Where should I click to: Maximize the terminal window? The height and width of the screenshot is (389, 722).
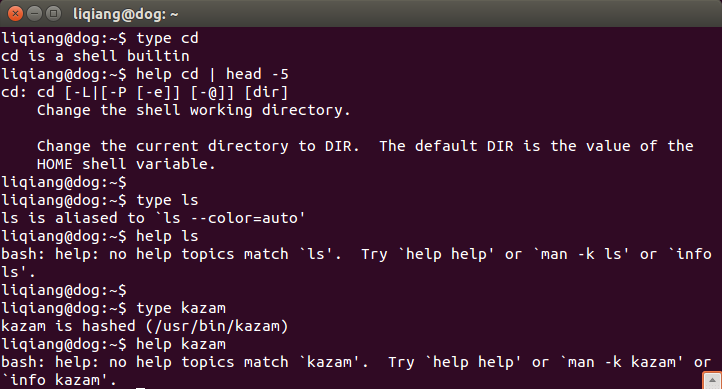(53, 14)
